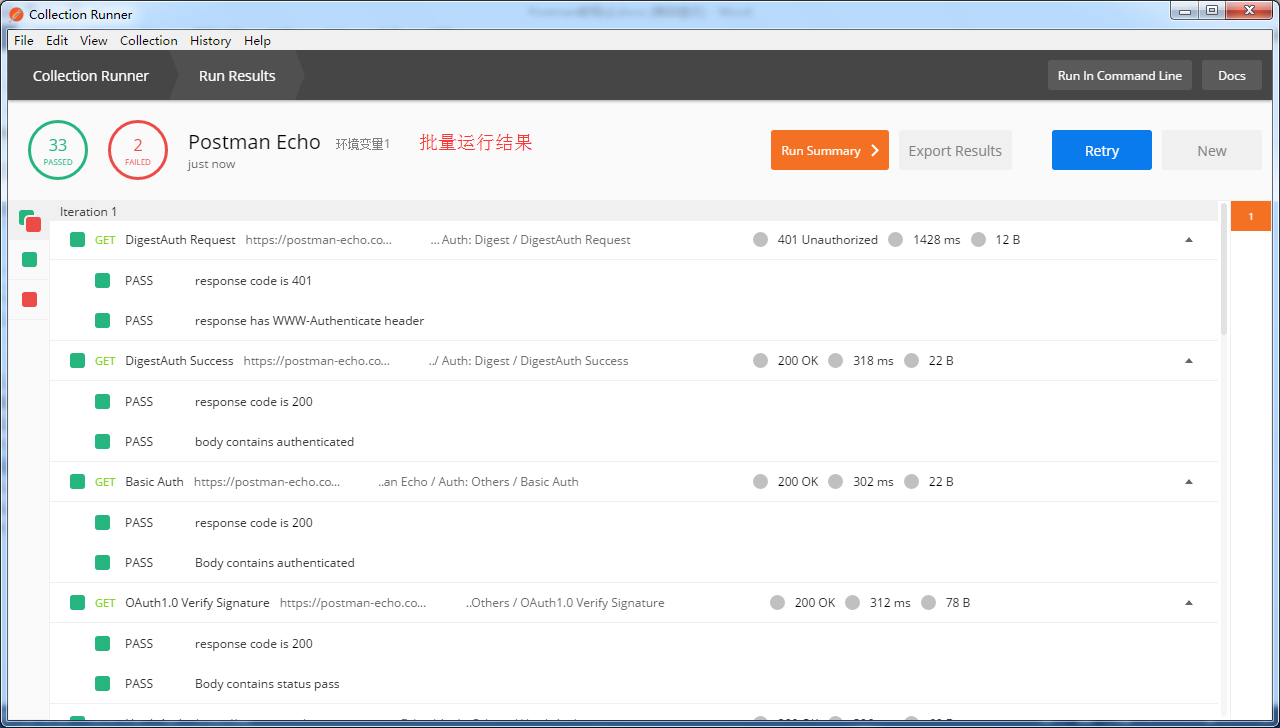Click time dot beside 302 ms

(x=836, y=482)
